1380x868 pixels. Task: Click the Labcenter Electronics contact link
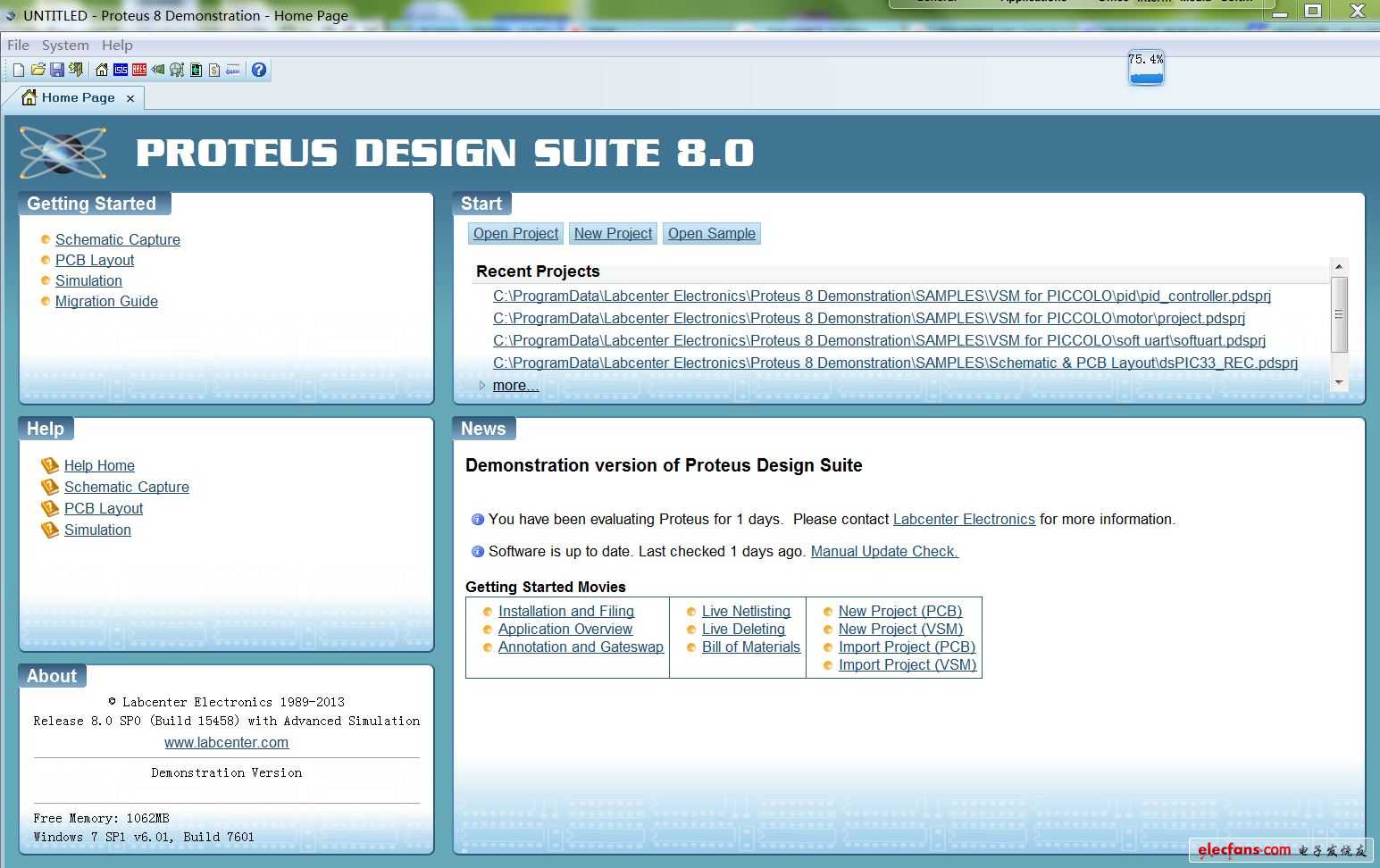coord(964,519)
